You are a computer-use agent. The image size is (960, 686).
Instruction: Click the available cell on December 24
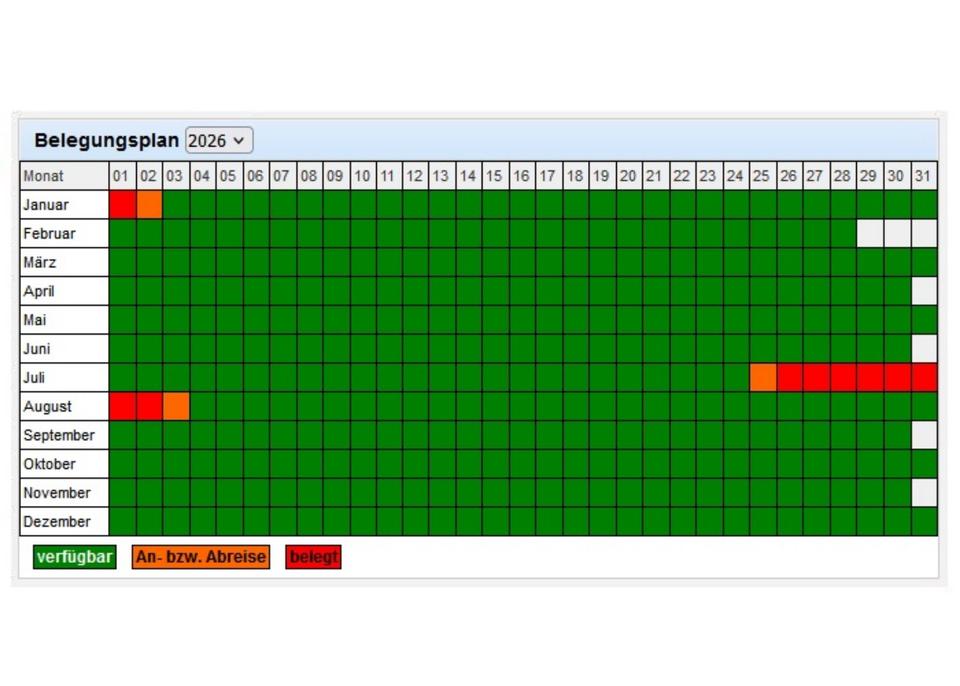[735, 522]
